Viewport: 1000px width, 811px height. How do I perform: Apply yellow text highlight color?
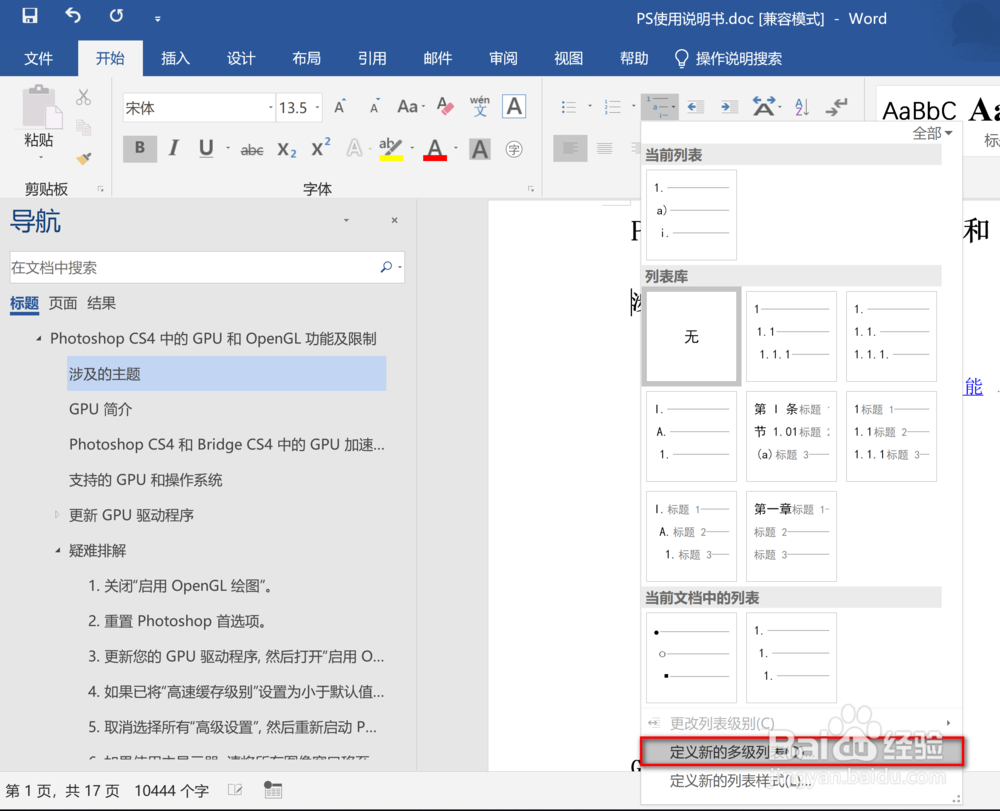[390, 149]
